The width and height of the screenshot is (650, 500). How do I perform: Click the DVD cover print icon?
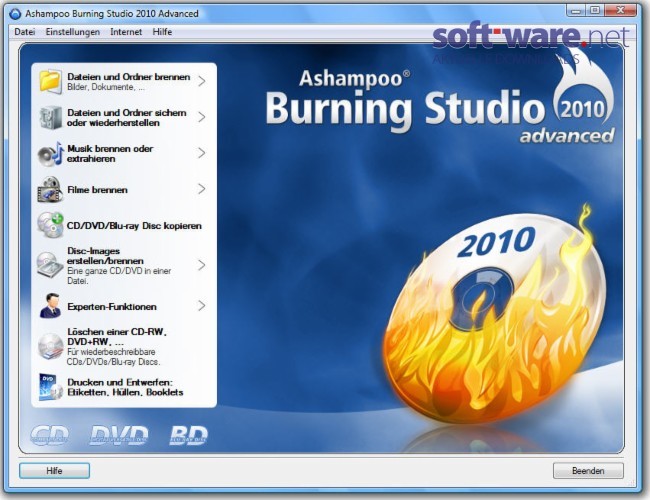[51, 387]
